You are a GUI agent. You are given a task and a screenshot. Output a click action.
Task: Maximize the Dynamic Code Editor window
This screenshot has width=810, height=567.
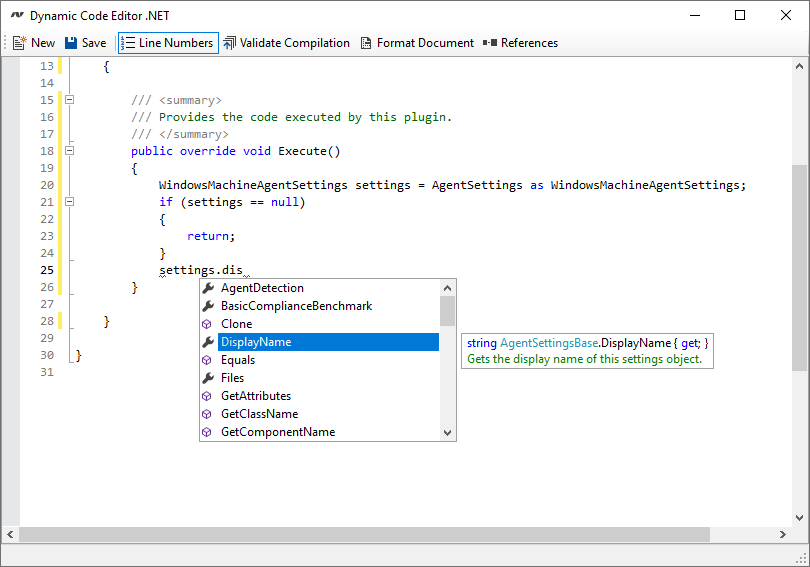point(740,15)
